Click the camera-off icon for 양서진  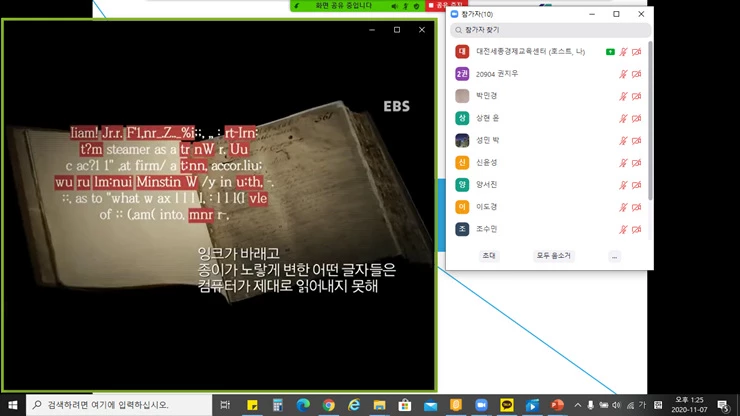637,185
